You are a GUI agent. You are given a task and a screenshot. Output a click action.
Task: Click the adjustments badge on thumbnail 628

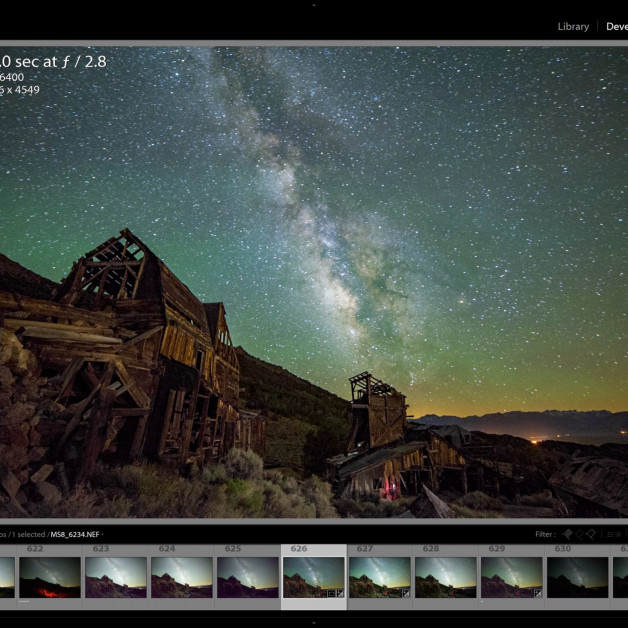click(x=472, y=593)
